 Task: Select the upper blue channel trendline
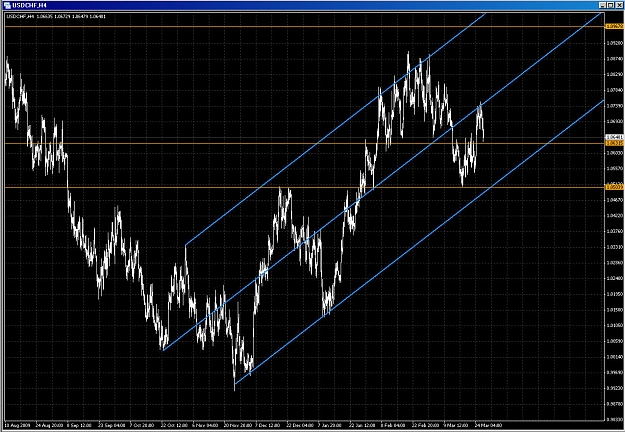point(335,130)
